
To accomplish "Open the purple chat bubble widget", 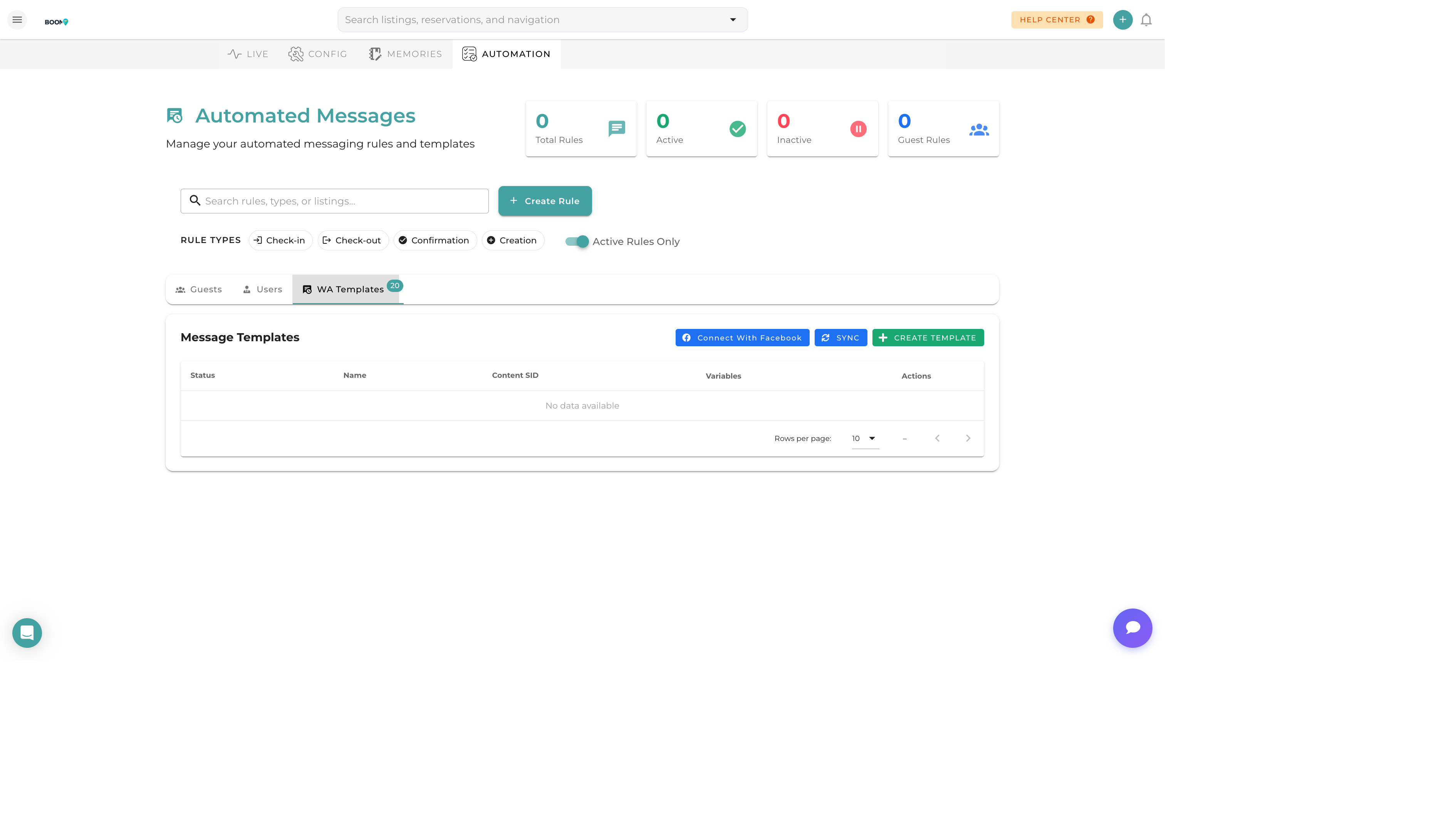I will click(x=1132, y=628).
